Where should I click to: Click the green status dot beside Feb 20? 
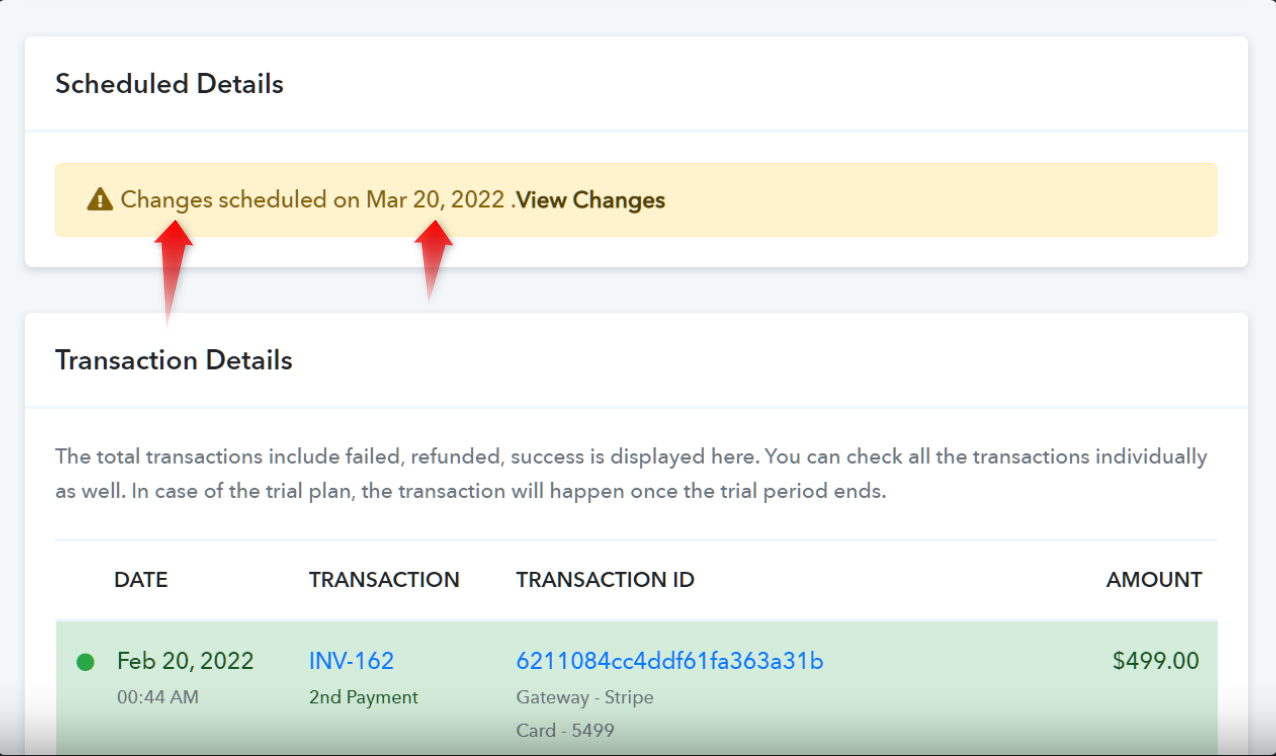pyautogui.click(x=85, y=662)
